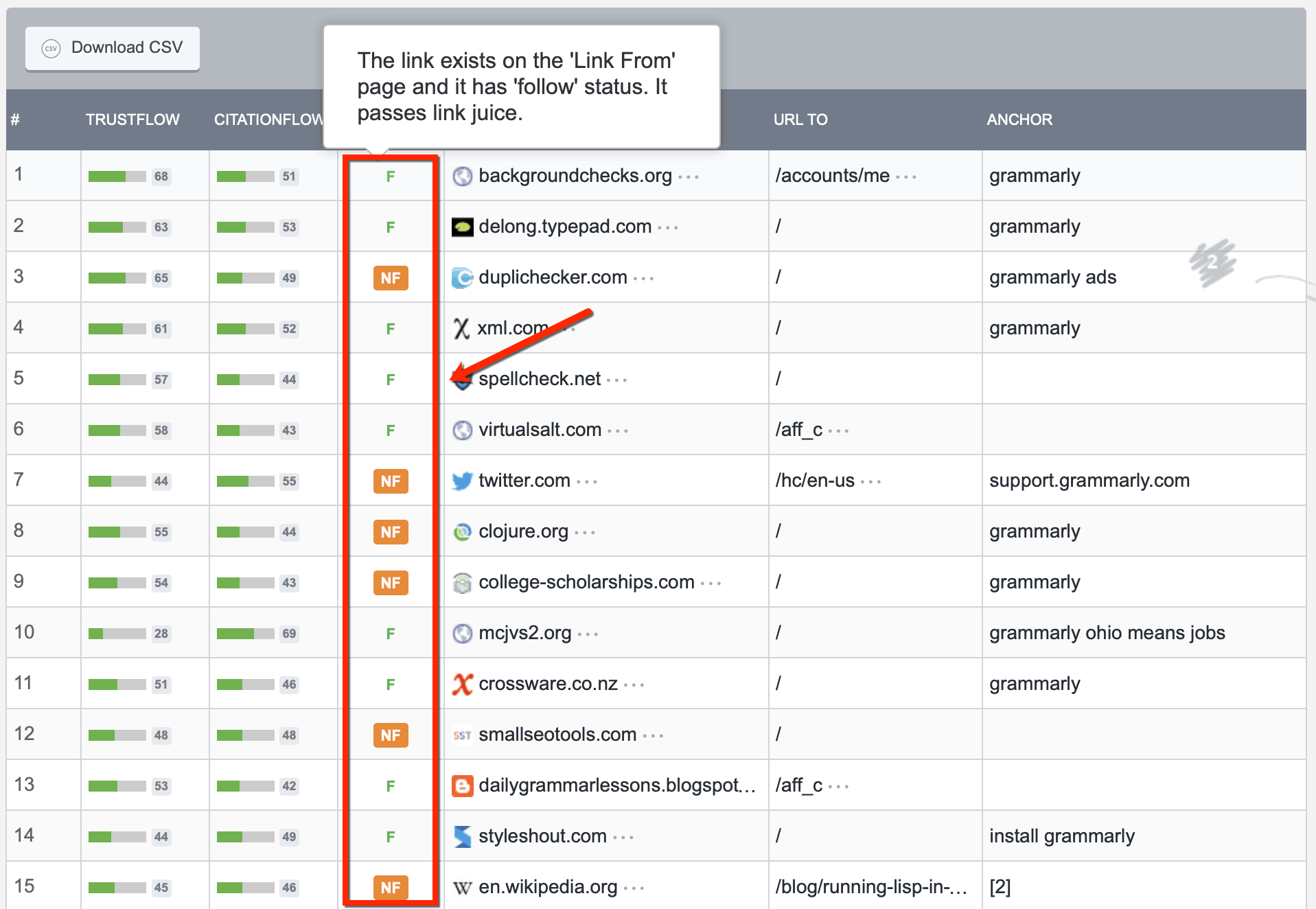Open the college-scholarships.com link

[x=587, y=582]
